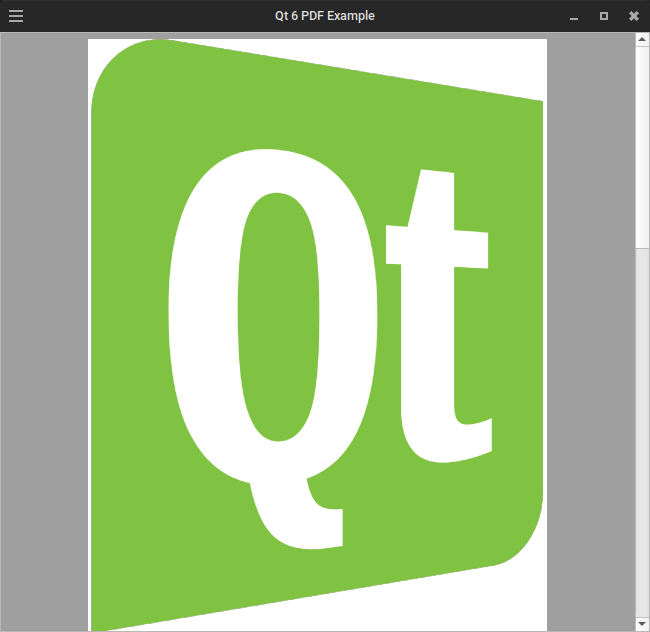650x632 pixels.
Task: Click the scrollbar track below the handle
Action: (x=642, y=433)
